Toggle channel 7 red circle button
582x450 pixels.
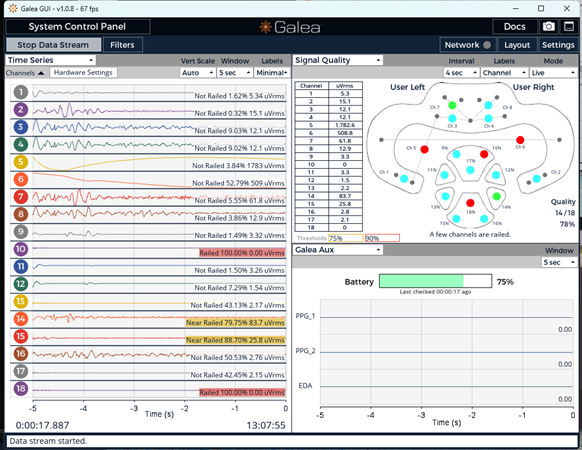tap(21, 197)
